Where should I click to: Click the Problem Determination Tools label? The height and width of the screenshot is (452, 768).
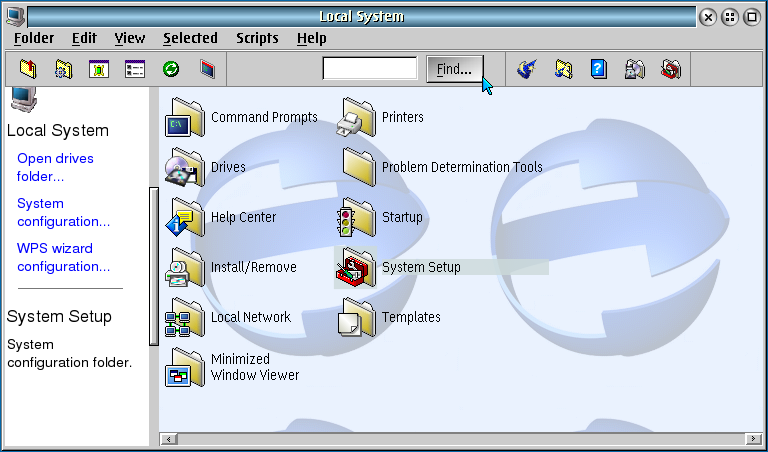click(x=462, y=167)
